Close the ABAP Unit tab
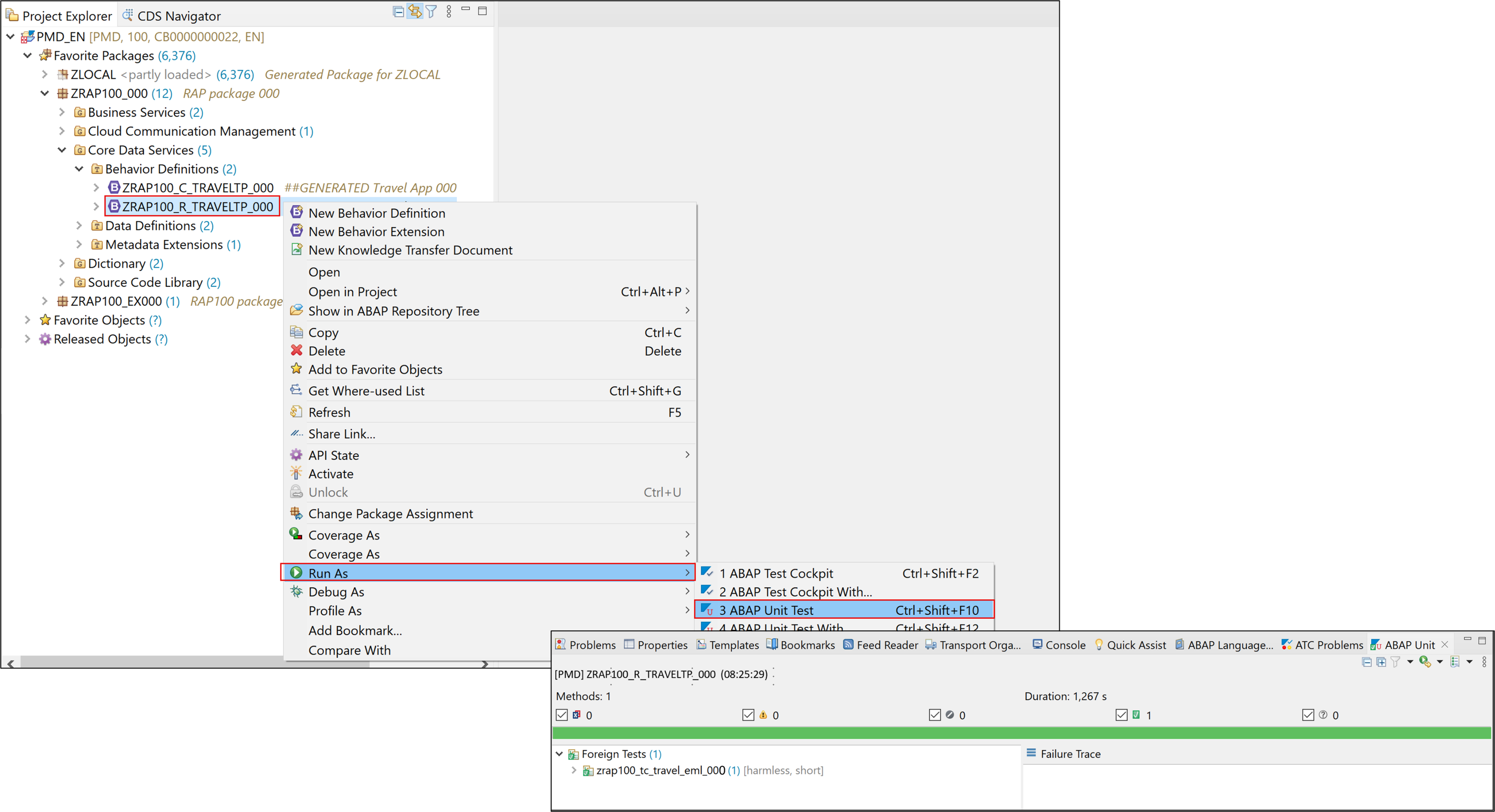Screen dimensions: 1495x812 click(x=1445, y=644)
